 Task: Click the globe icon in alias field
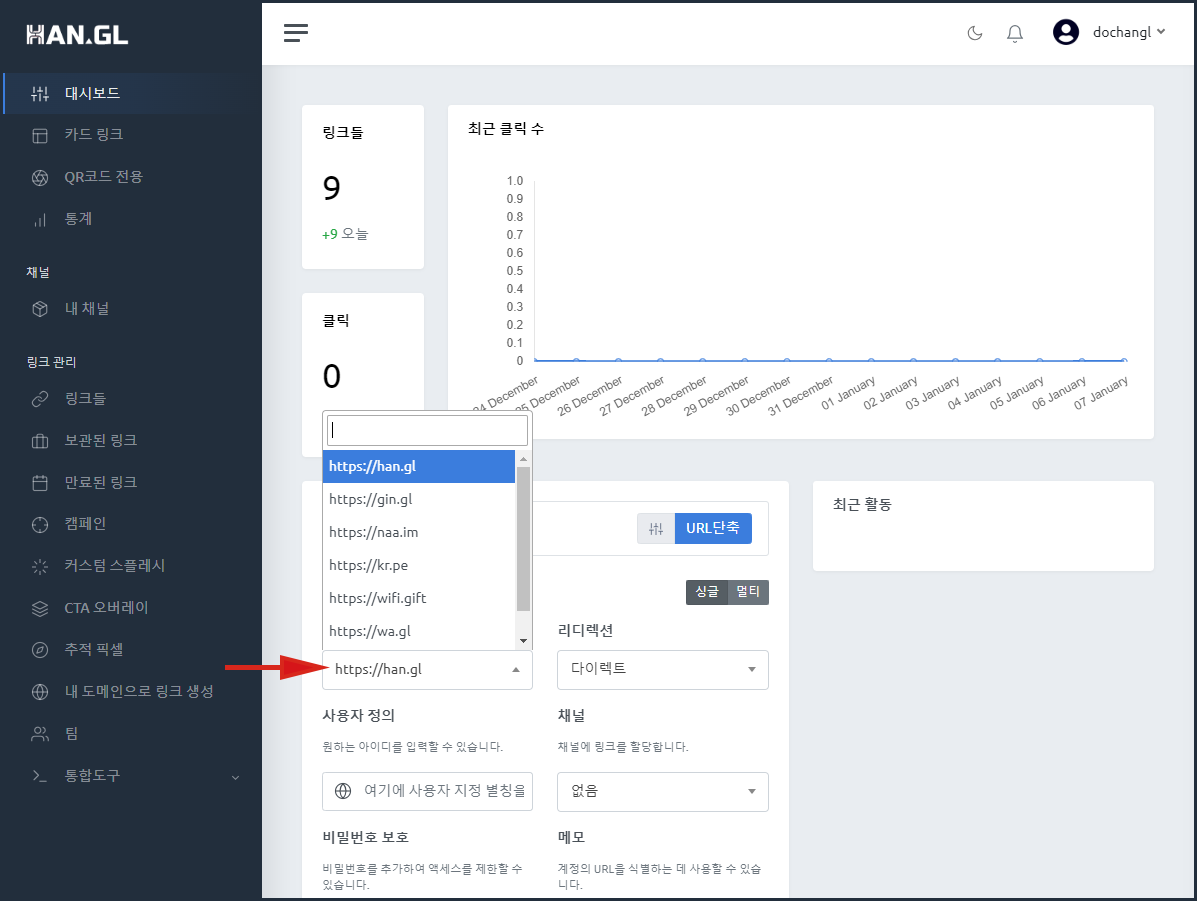click(x=344, y=791)
